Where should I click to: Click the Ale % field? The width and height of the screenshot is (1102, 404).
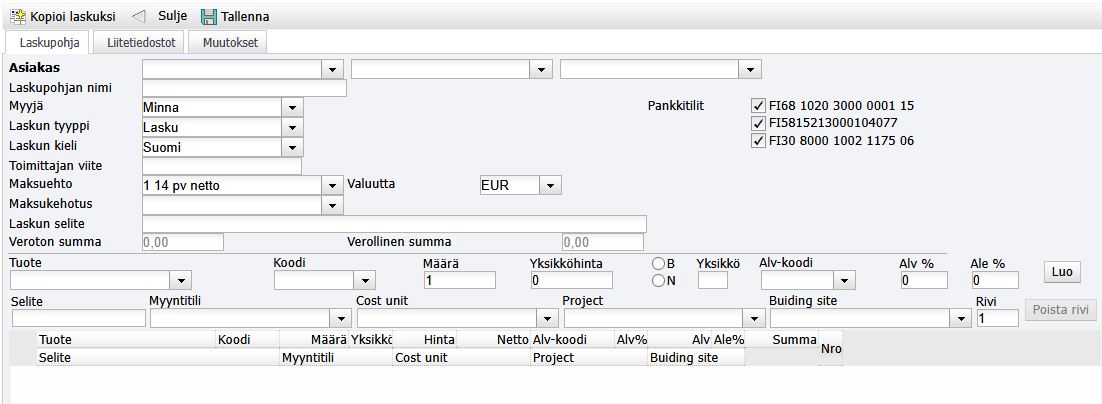994,280
